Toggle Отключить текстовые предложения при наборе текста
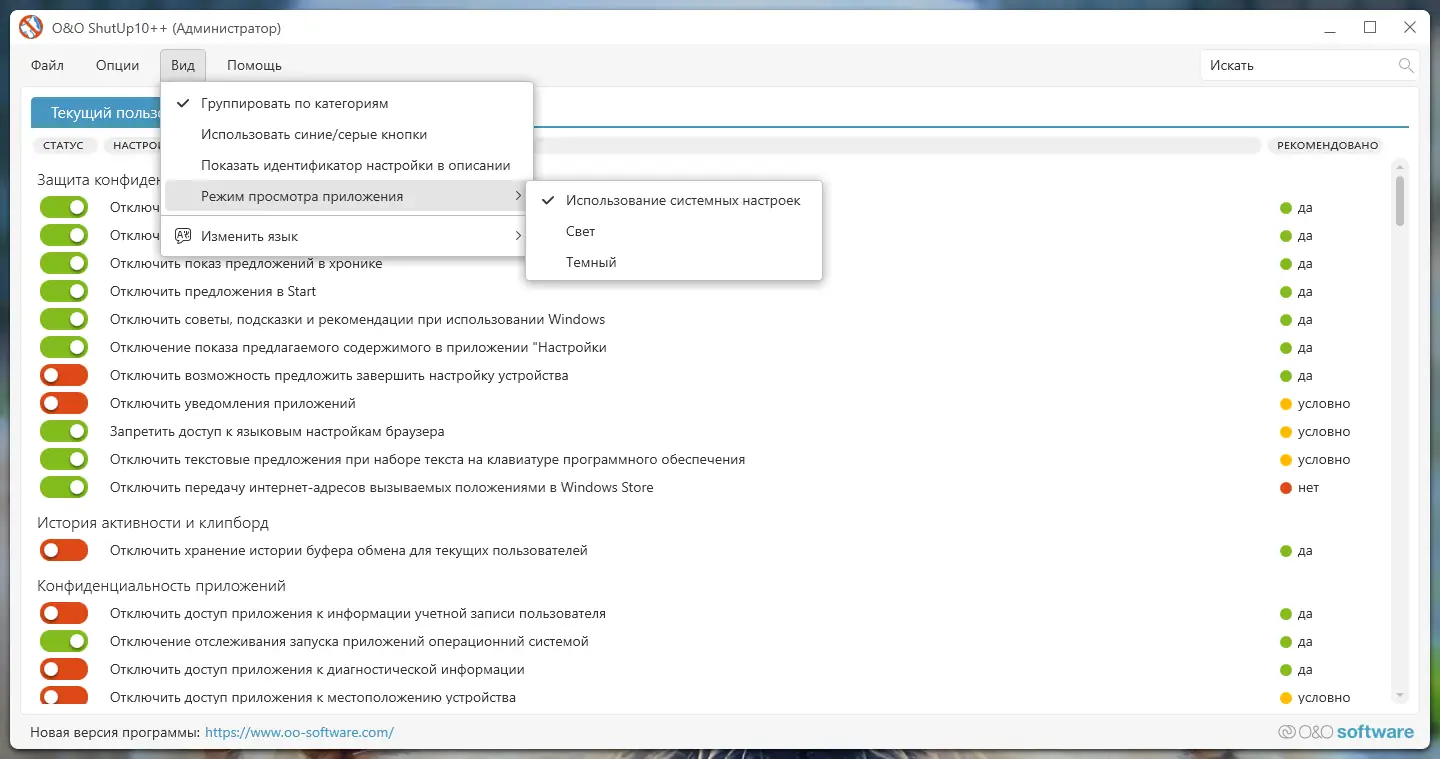 64,460
